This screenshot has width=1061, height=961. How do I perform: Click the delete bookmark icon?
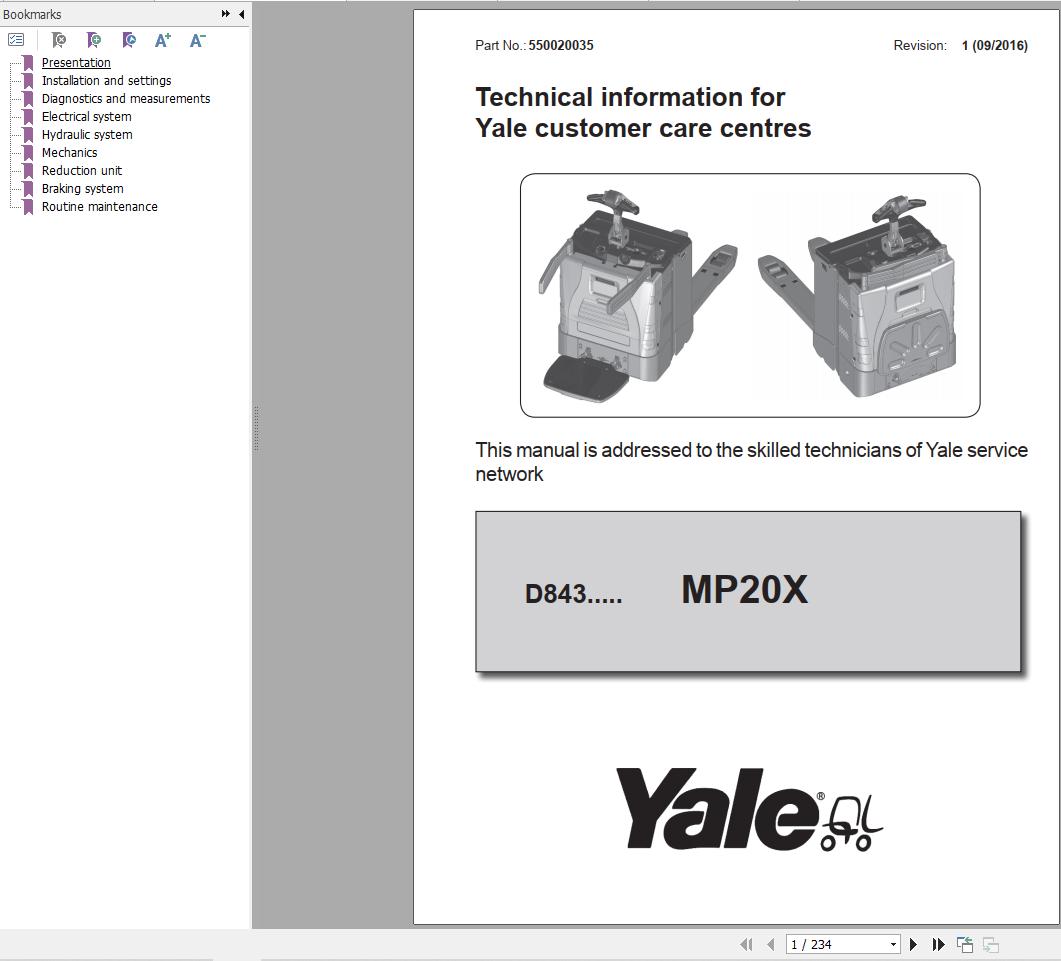coord(59,41)
